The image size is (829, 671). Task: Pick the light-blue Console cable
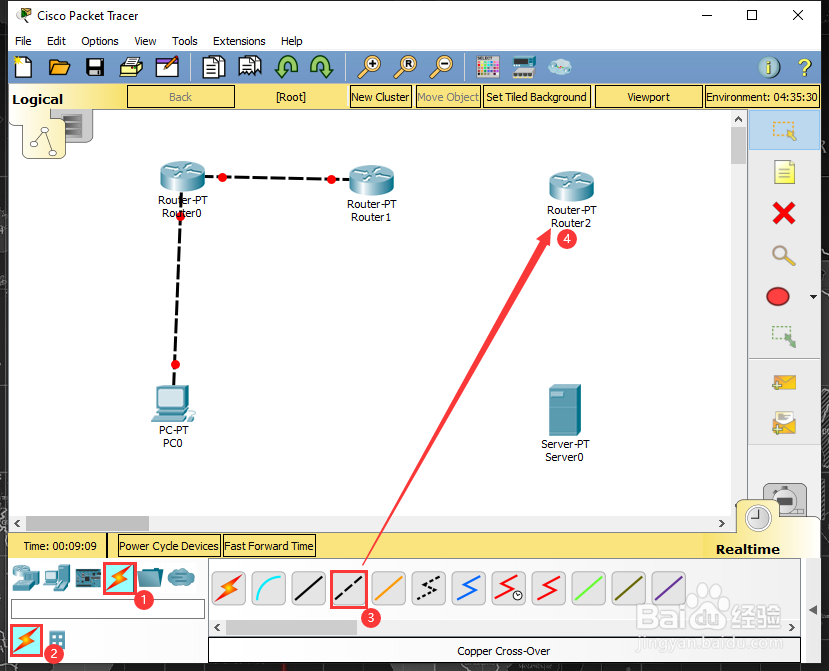[269, 588]
